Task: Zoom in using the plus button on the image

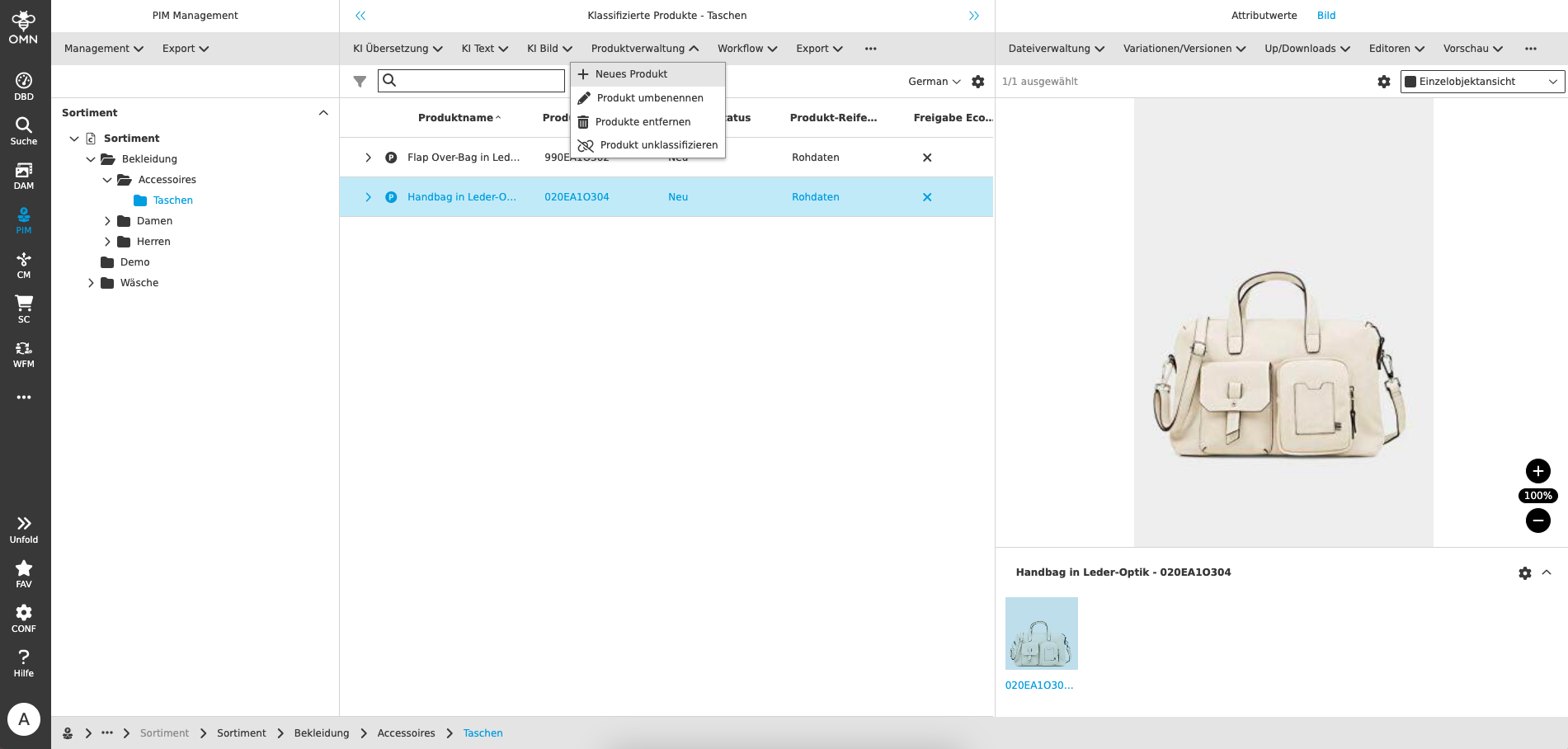Action: point(1537,471)
